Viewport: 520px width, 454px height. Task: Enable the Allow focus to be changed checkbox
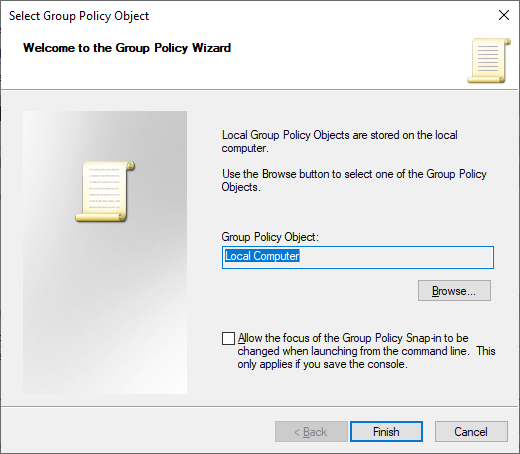click(228, 338)
